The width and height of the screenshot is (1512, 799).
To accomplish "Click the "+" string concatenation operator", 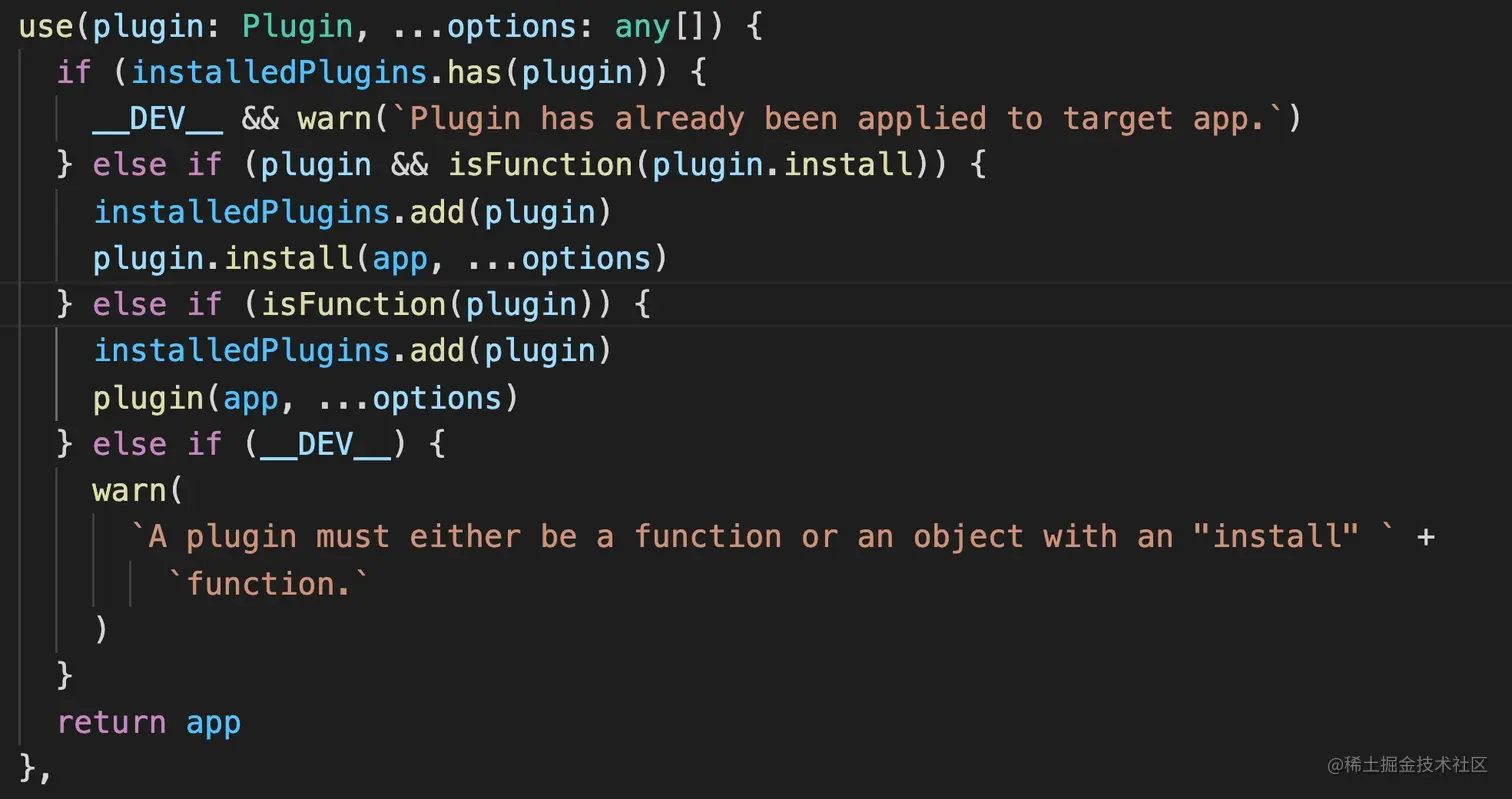I will coord(1425,537).
